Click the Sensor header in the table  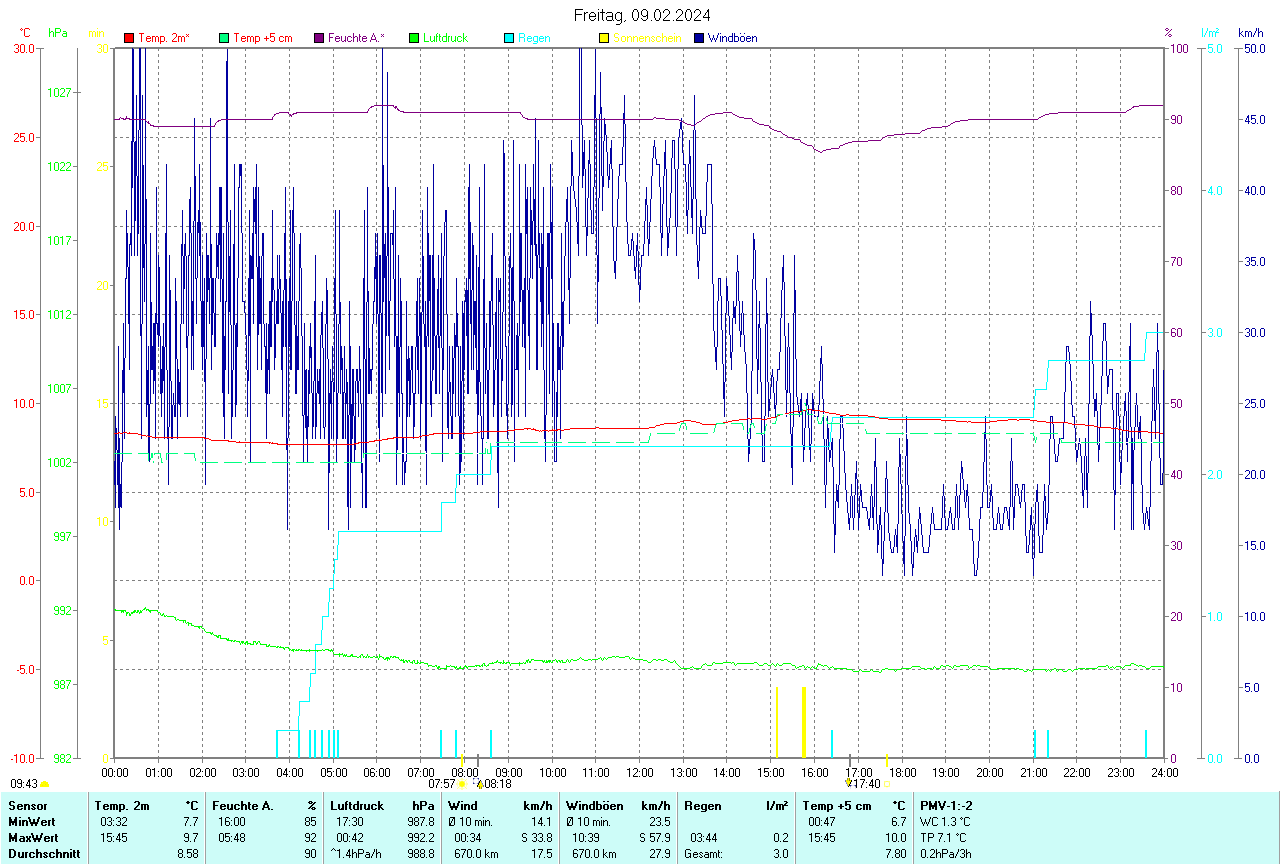[27, 806]
